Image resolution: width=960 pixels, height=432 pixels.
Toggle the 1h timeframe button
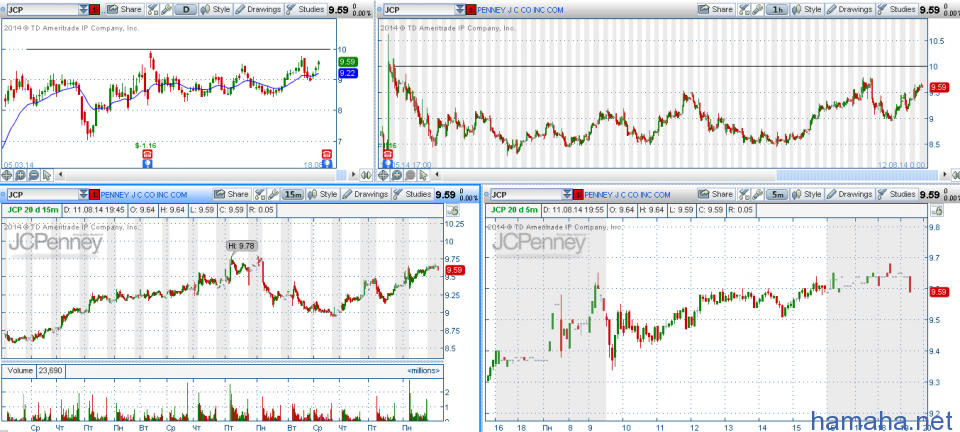[777, 10]
